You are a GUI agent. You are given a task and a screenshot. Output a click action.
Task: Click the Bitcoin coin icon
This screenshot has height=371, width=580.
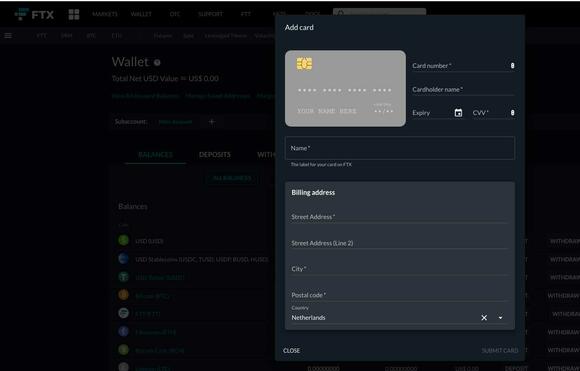[124, 295]
